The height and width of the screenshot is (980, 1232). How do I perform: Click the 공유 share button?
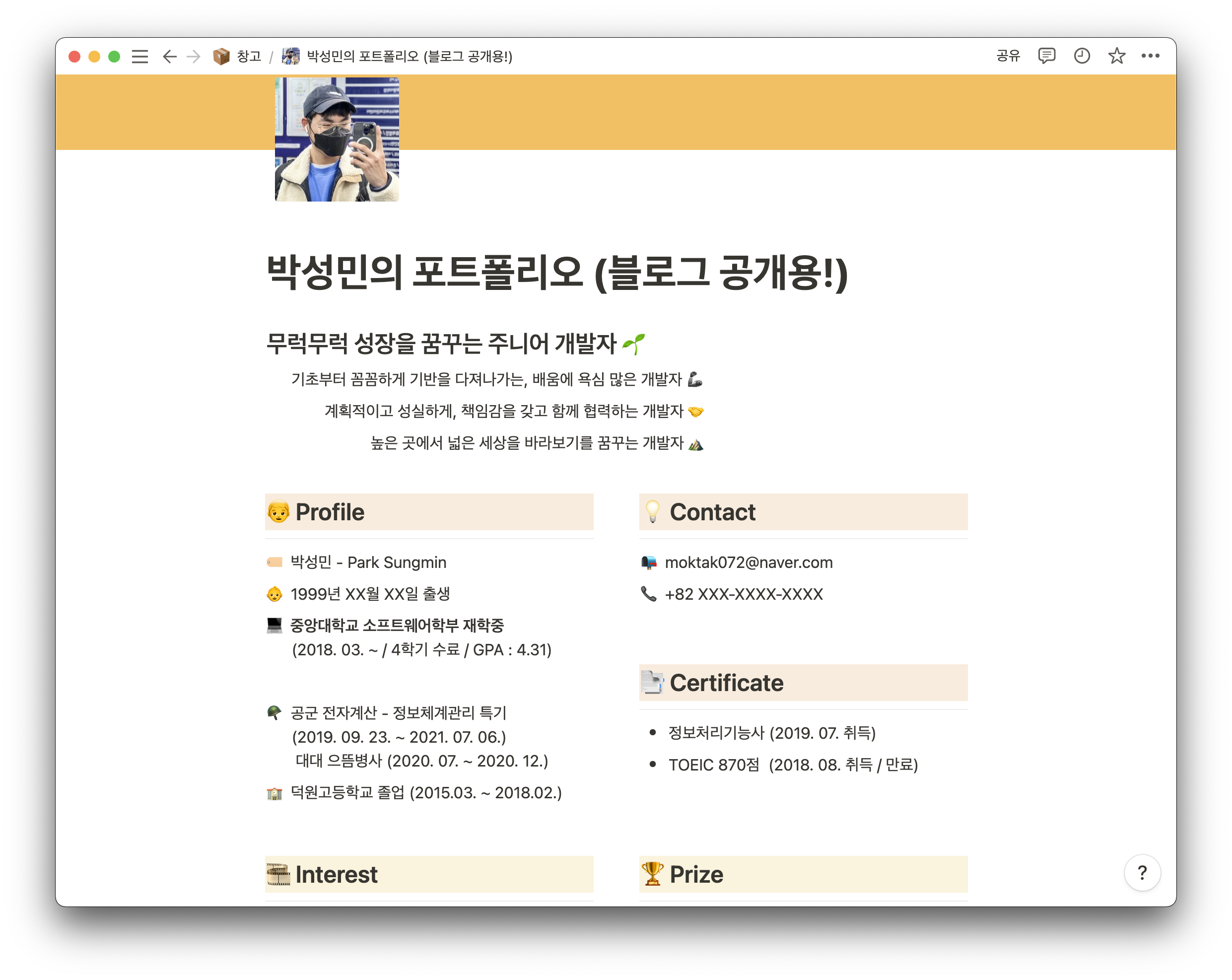(1008, 56)
